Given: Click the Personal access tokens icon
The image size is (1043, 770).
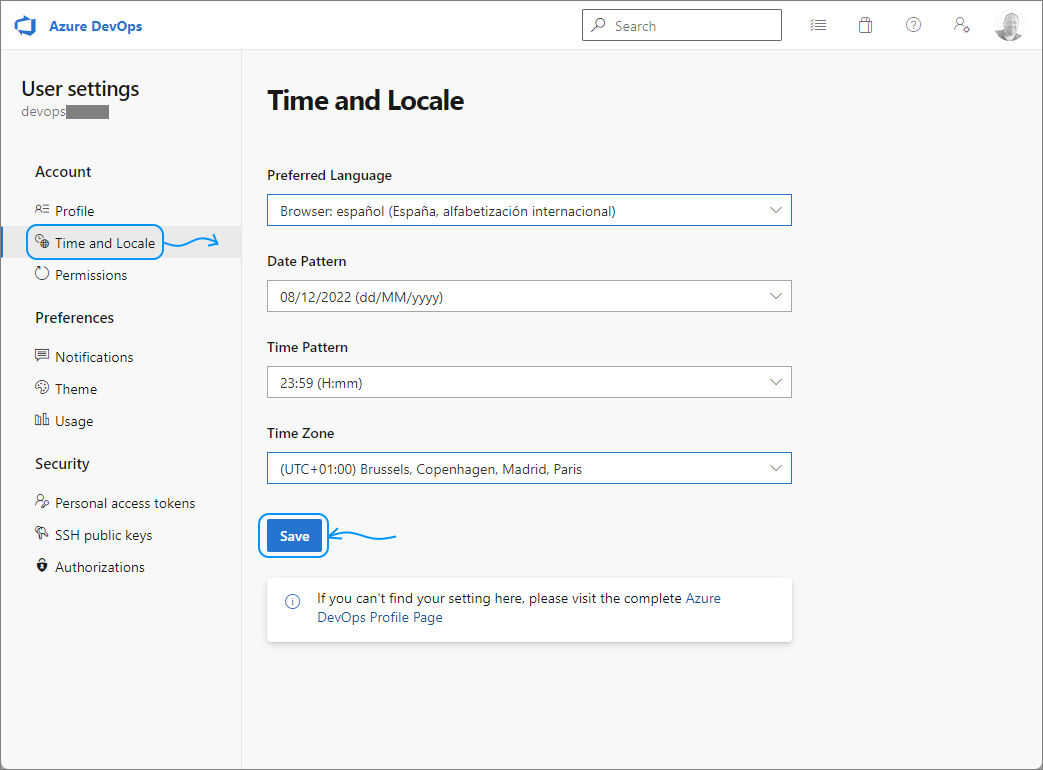Looking at the screenshot, I should point(42,501).
